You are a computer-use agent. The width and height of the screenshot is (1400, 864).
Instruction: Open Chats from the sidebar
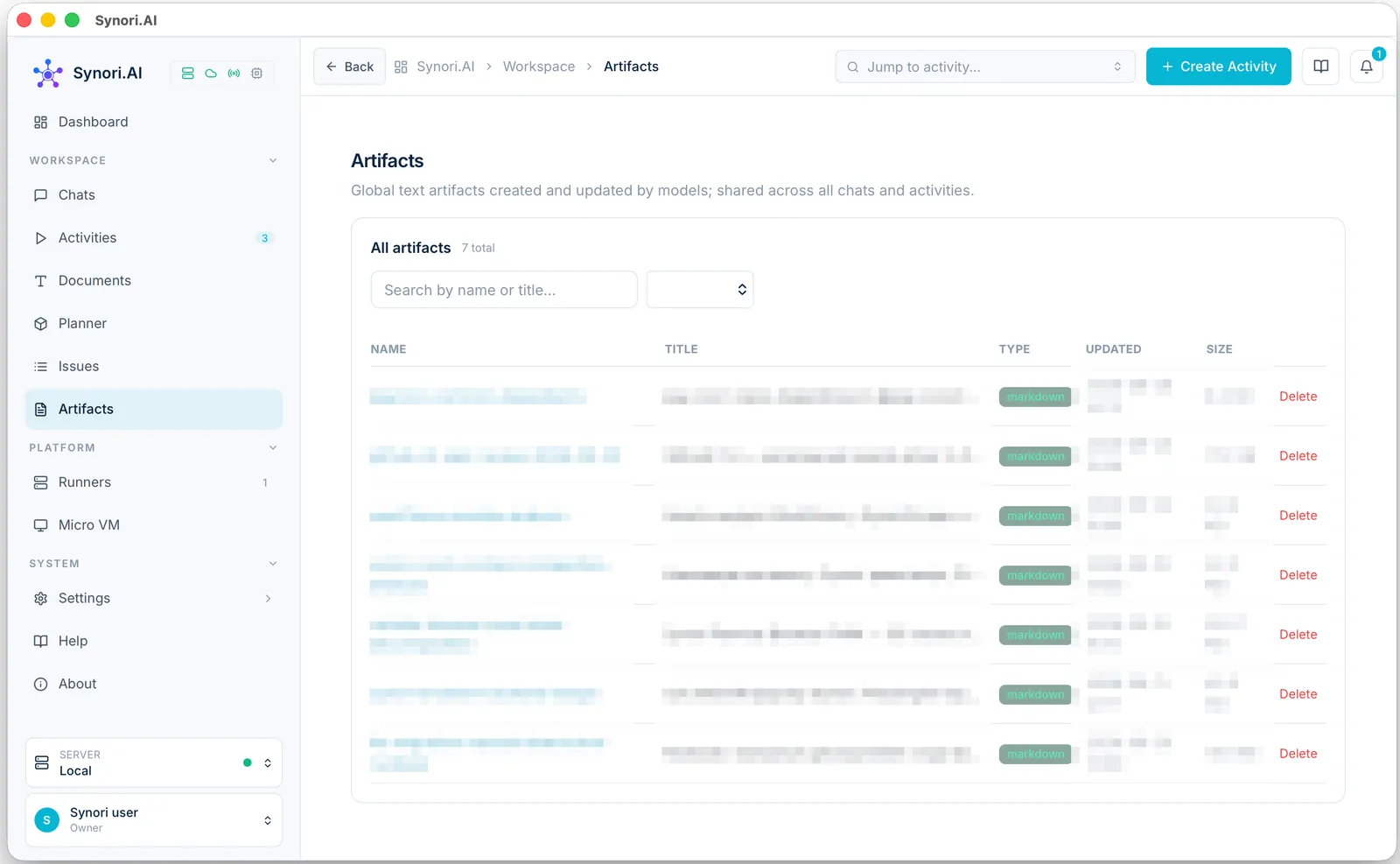click(x=154, y=195)
